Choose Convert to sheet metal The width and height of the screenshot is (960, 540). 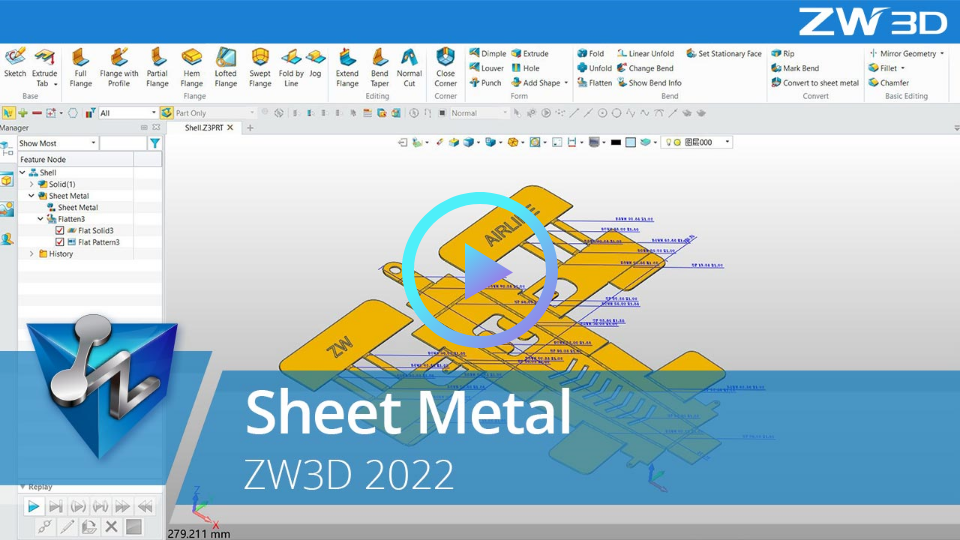point(815,83)
